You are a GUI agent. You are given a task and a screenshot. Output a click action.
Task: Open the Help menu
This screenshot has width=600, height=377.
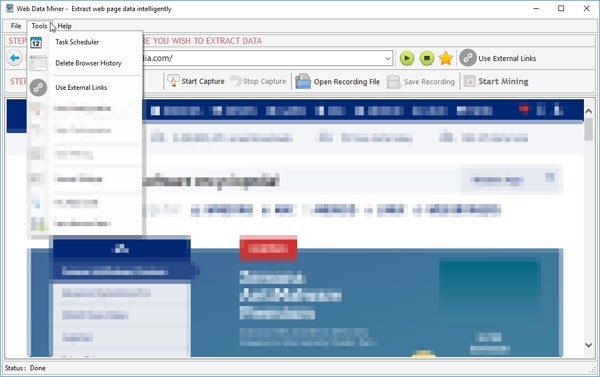[x=64, y=26]
